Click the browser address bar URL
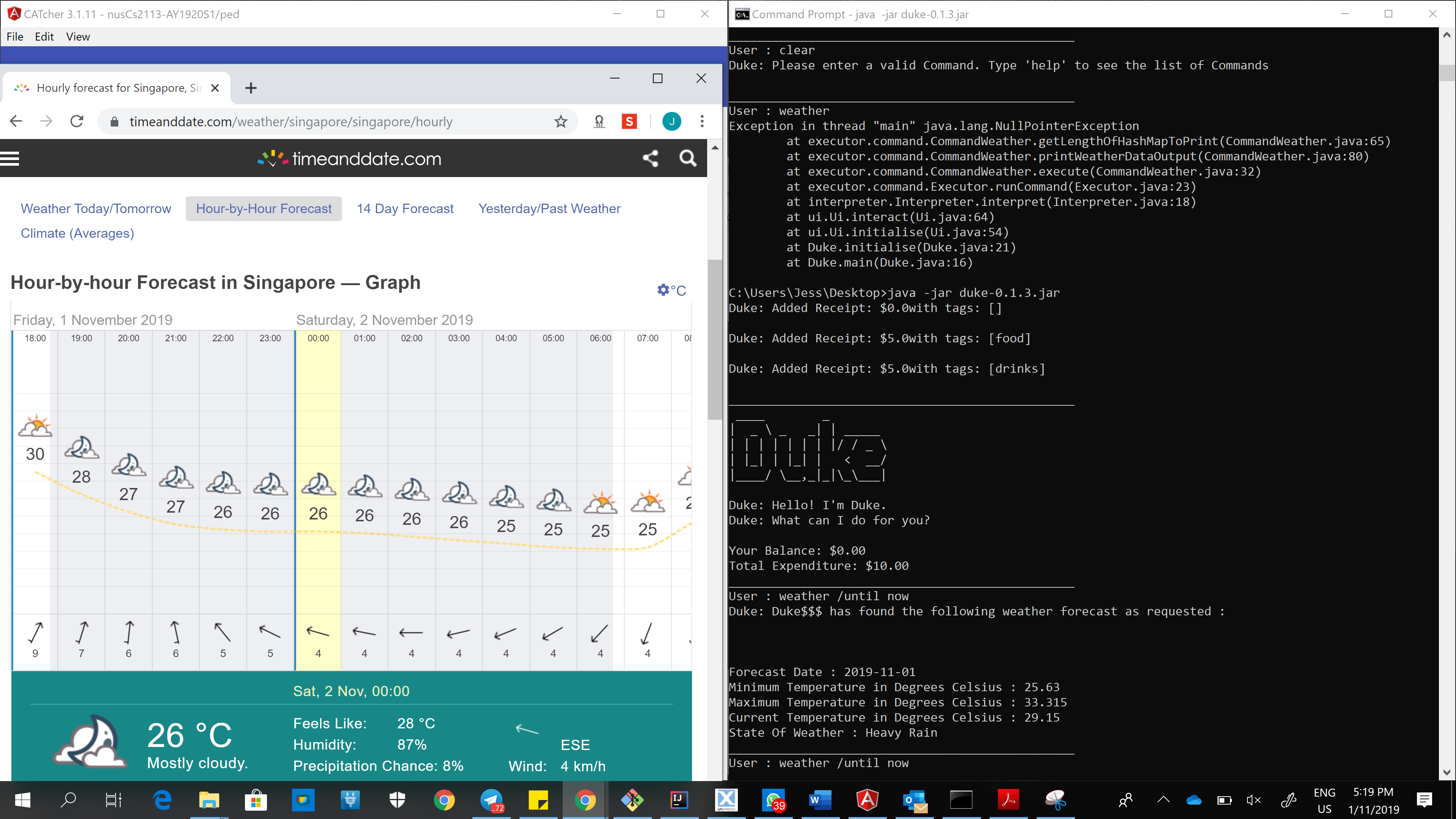Screen dimensions: 1456x819 point(290,121)
